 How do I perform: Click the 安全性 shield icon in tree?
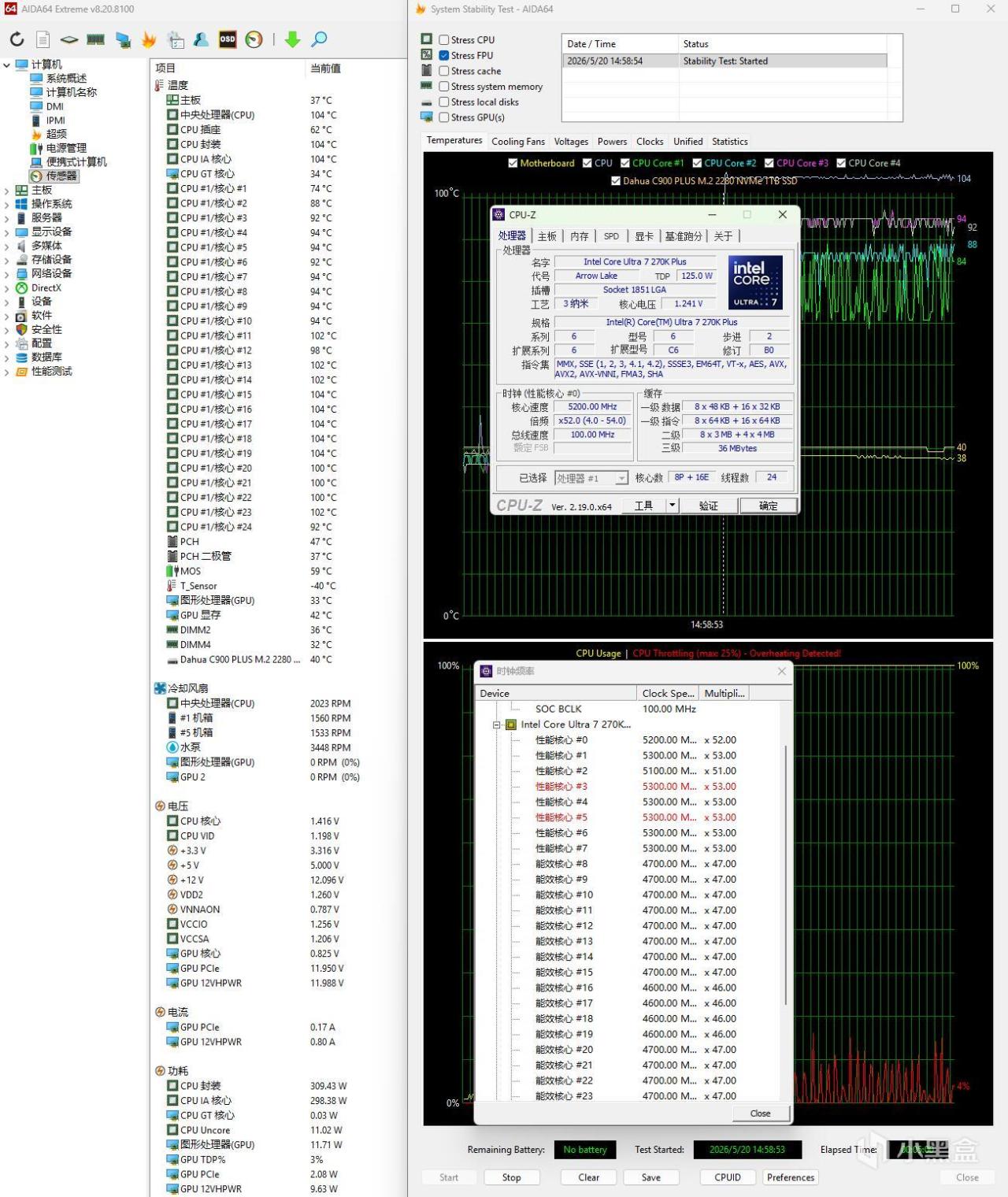coord(22,329)
